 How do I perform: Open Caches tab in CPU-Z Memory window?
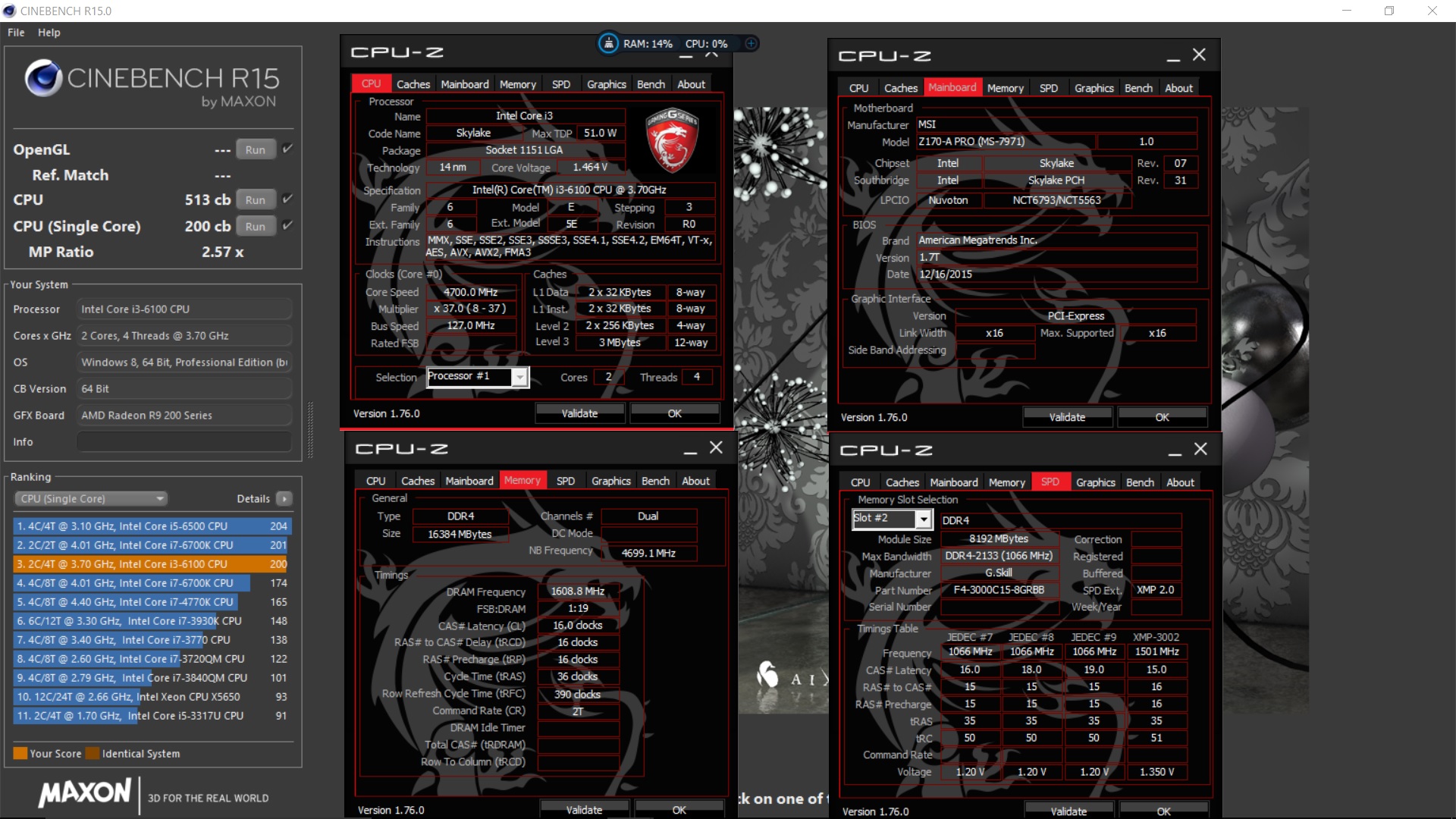pyautogui.click(x=418, y=481)
